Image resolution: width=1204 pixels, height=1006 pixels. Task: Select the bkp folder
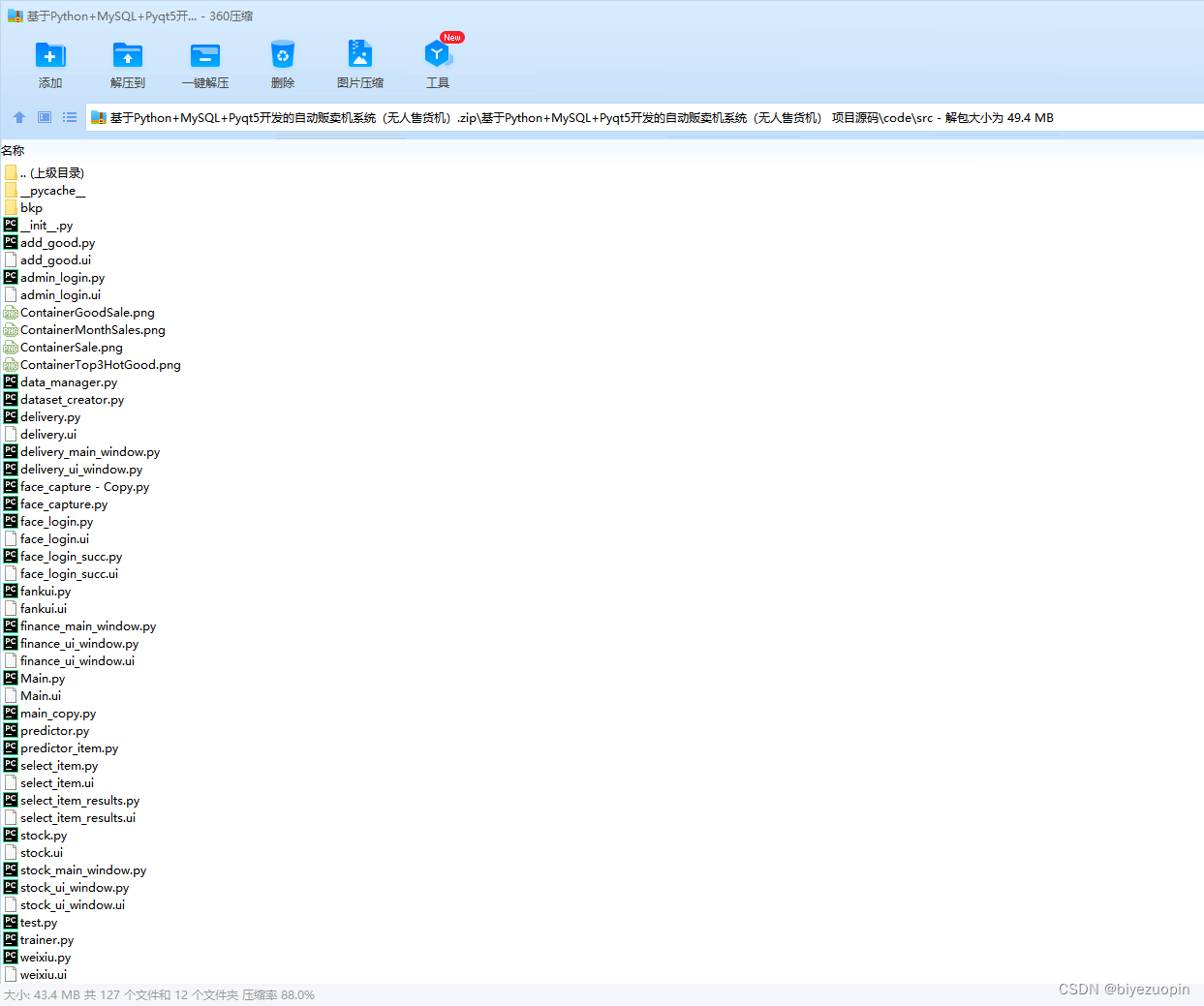click(x=23, y=207)
